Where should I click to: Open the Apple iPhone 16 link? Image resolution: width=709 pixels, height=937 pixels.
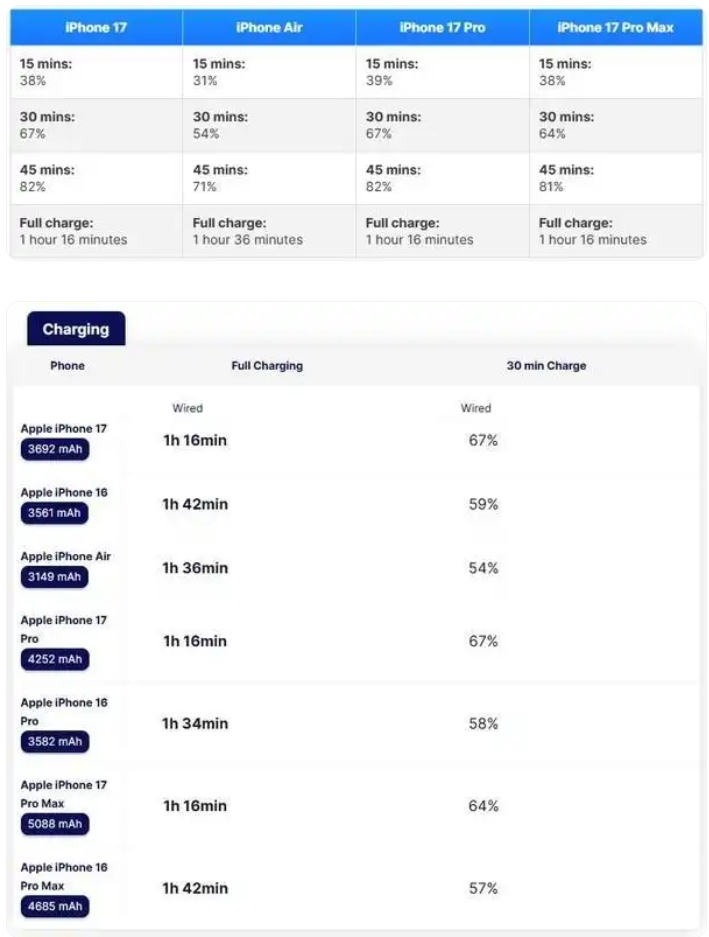click(64, 493)
